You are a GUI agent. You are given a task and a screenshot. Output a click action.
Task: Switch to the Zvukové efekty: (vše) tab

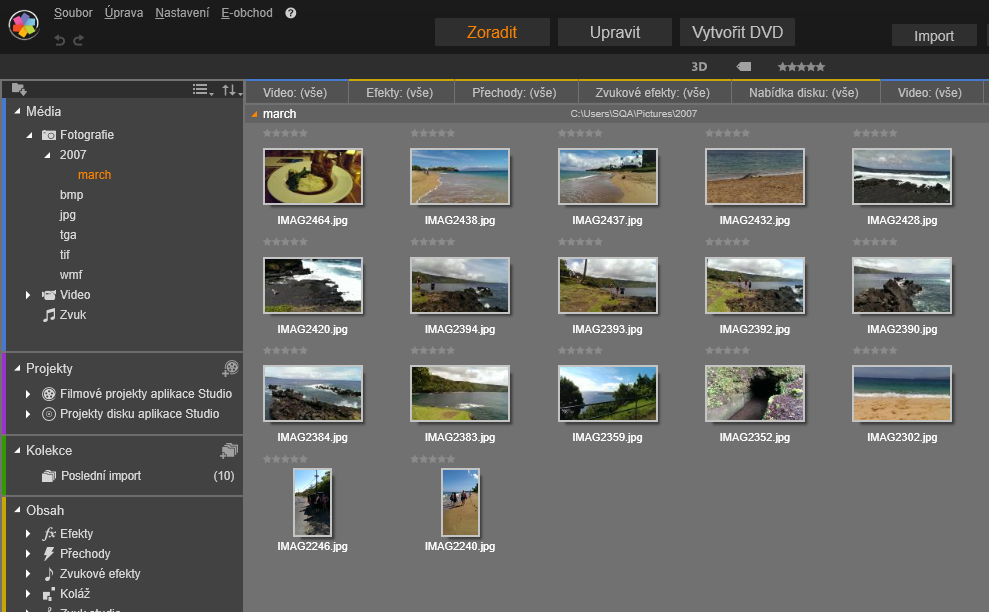[653, 92]
